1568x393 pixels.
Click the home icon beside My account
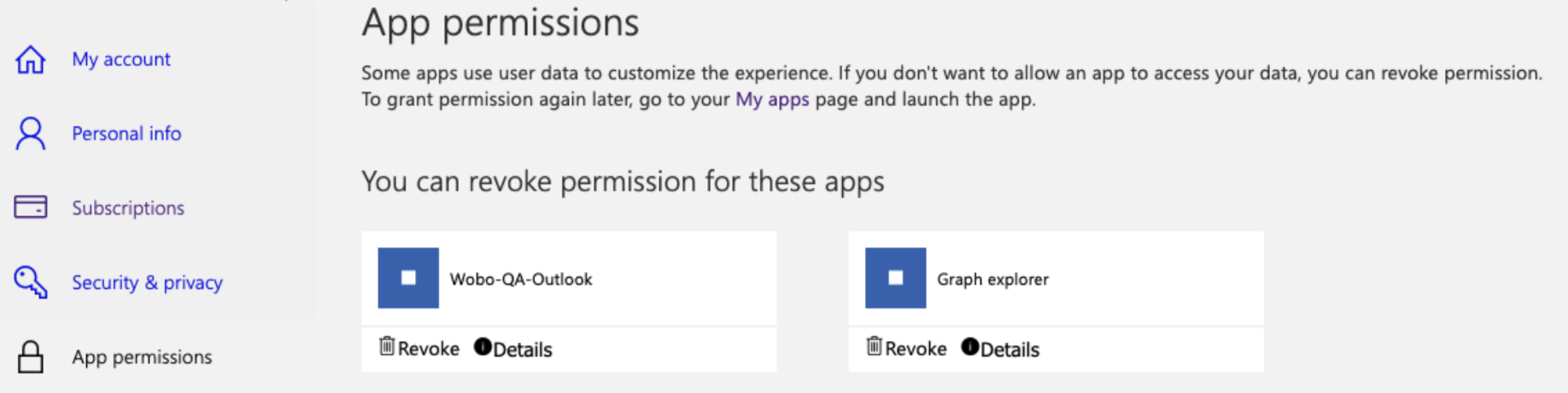pos(31,59)
